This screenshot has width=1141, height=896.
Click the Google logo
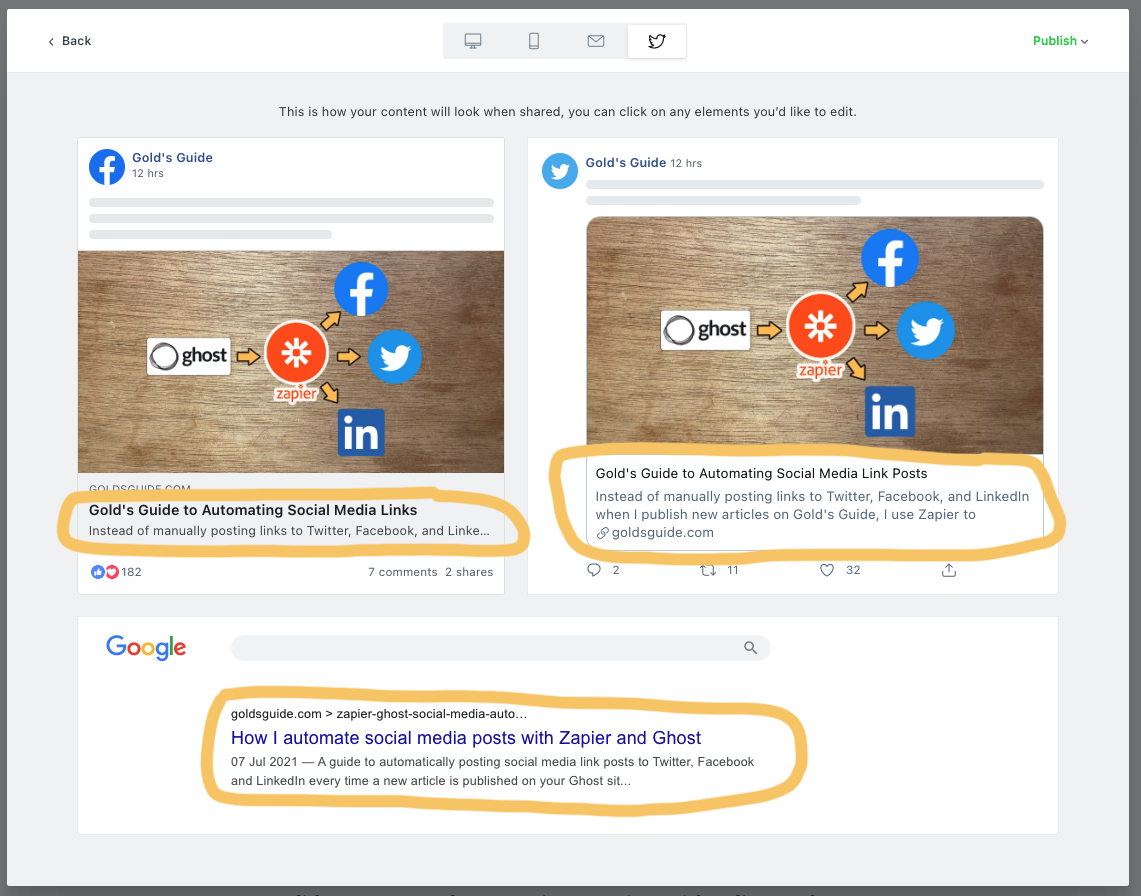coord(146,647)
